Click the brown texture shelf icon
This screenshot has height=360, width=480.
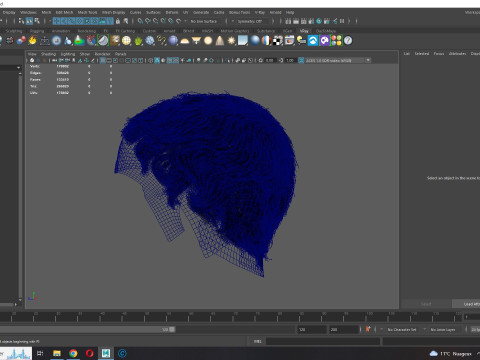[115, 41]
